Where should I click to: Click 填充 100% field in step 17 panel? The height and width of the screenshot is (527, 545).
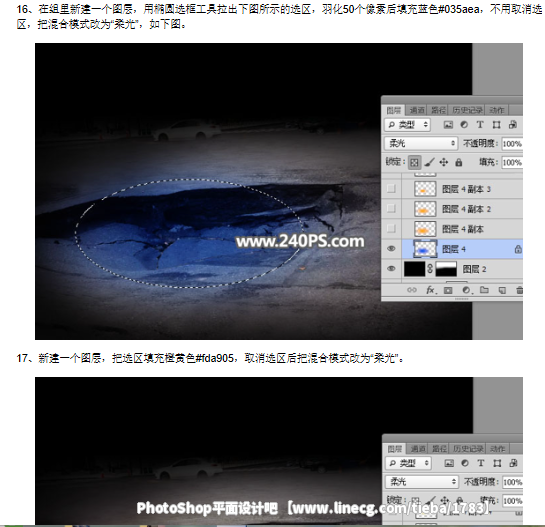(513, 501)
